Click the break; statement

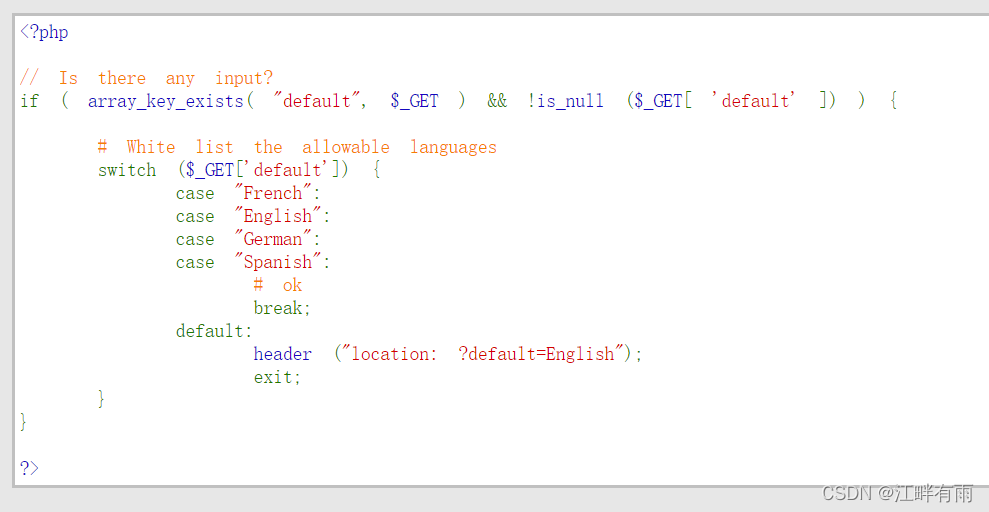tap(283, 308)
